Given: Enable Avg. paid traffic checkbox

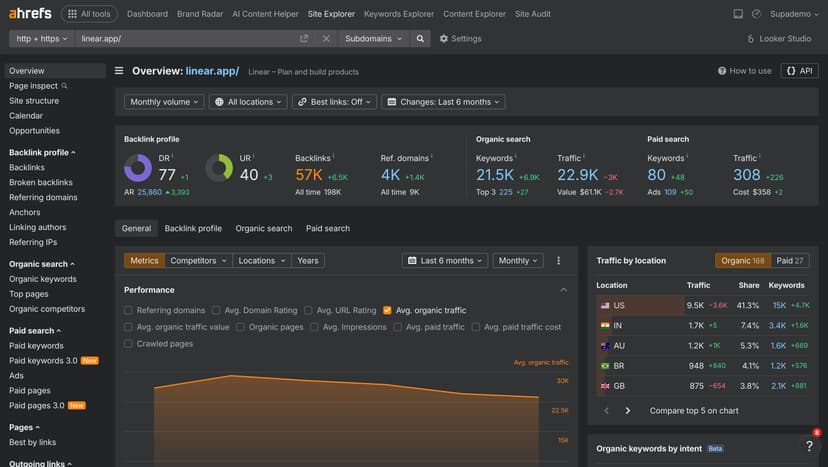Looking at the screenshot, I should pos(398,327).
